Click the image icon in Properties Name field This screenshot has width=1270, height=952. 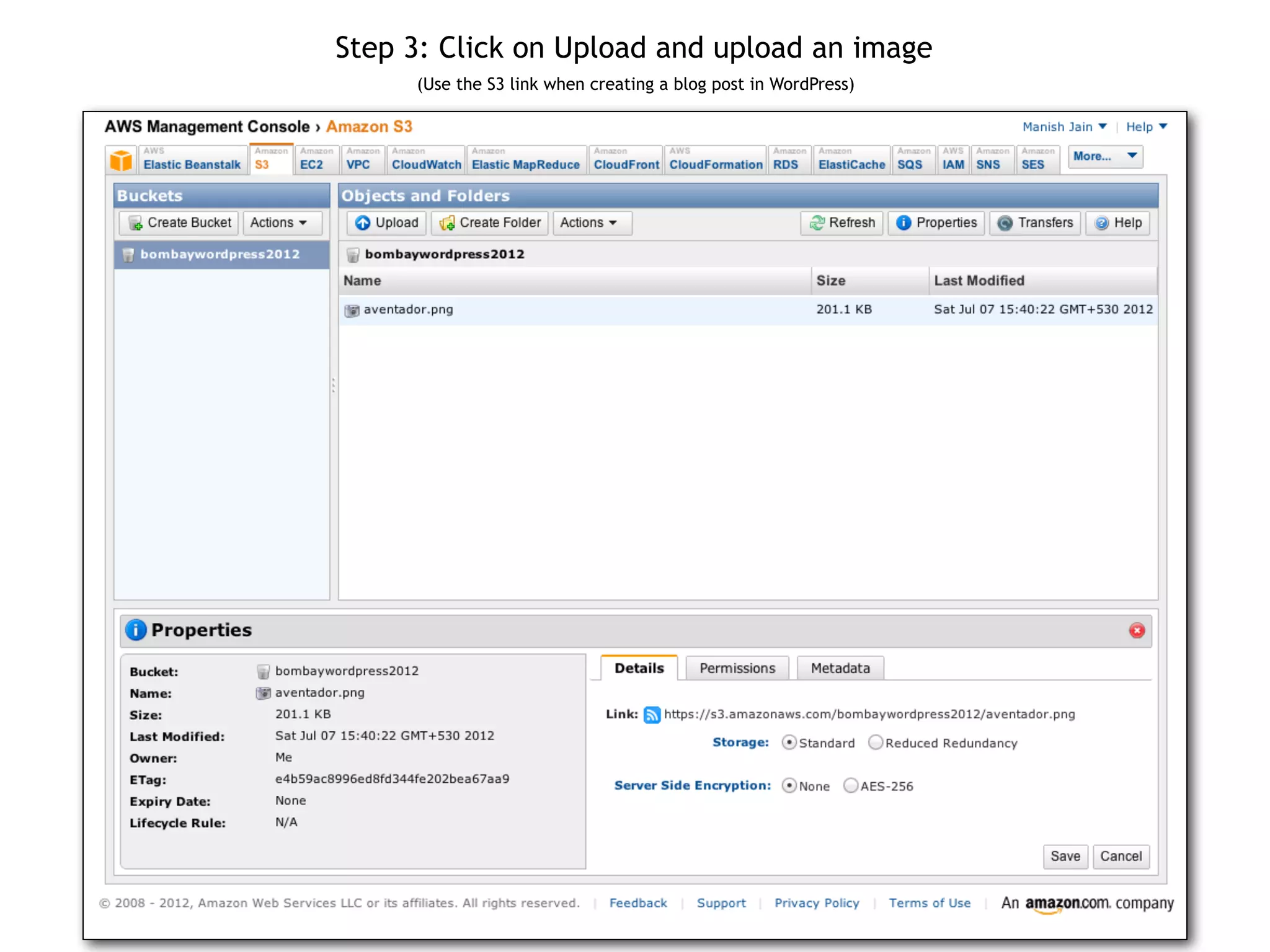(263, 693)
